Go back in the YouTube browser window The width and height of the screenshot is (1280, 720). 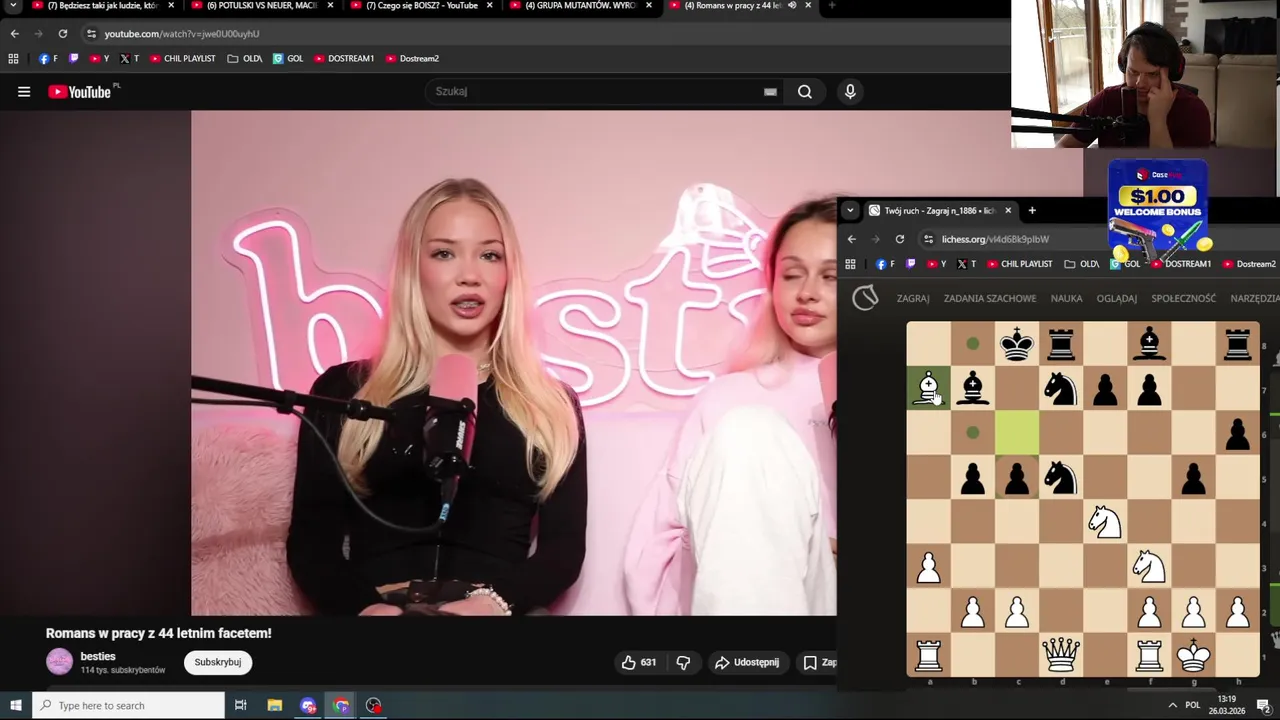(x=14, y=33)
